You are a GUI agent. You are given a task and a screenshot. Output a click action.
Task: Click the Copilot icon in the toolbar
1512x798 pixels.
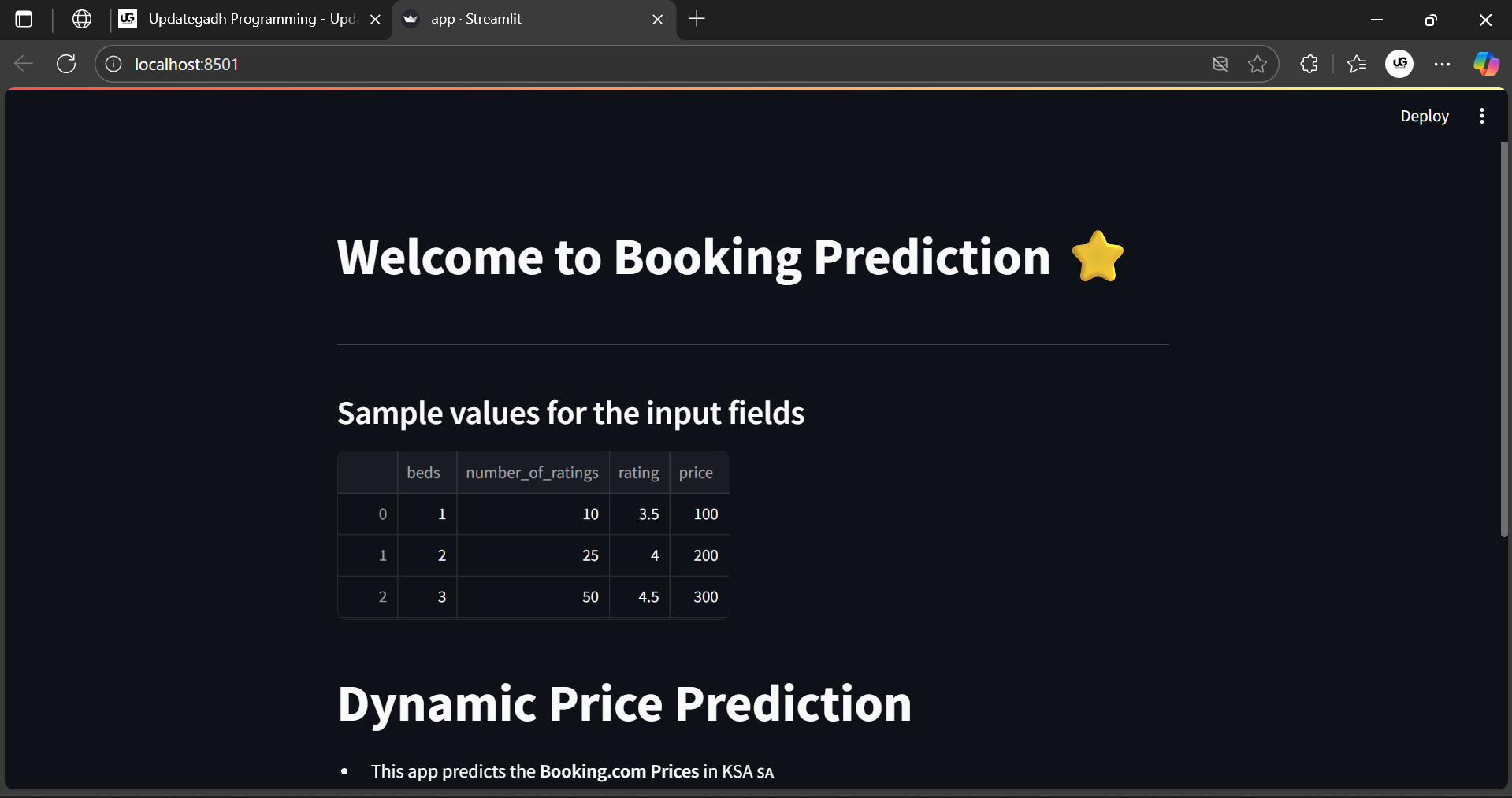1485,64
